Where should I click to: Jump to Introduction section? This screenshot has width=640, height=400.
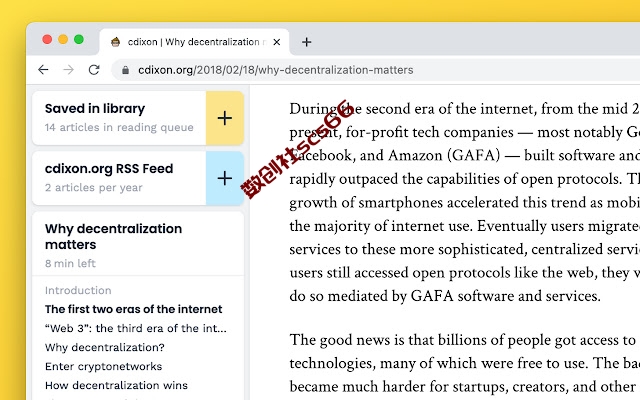[x=78, y=290]
